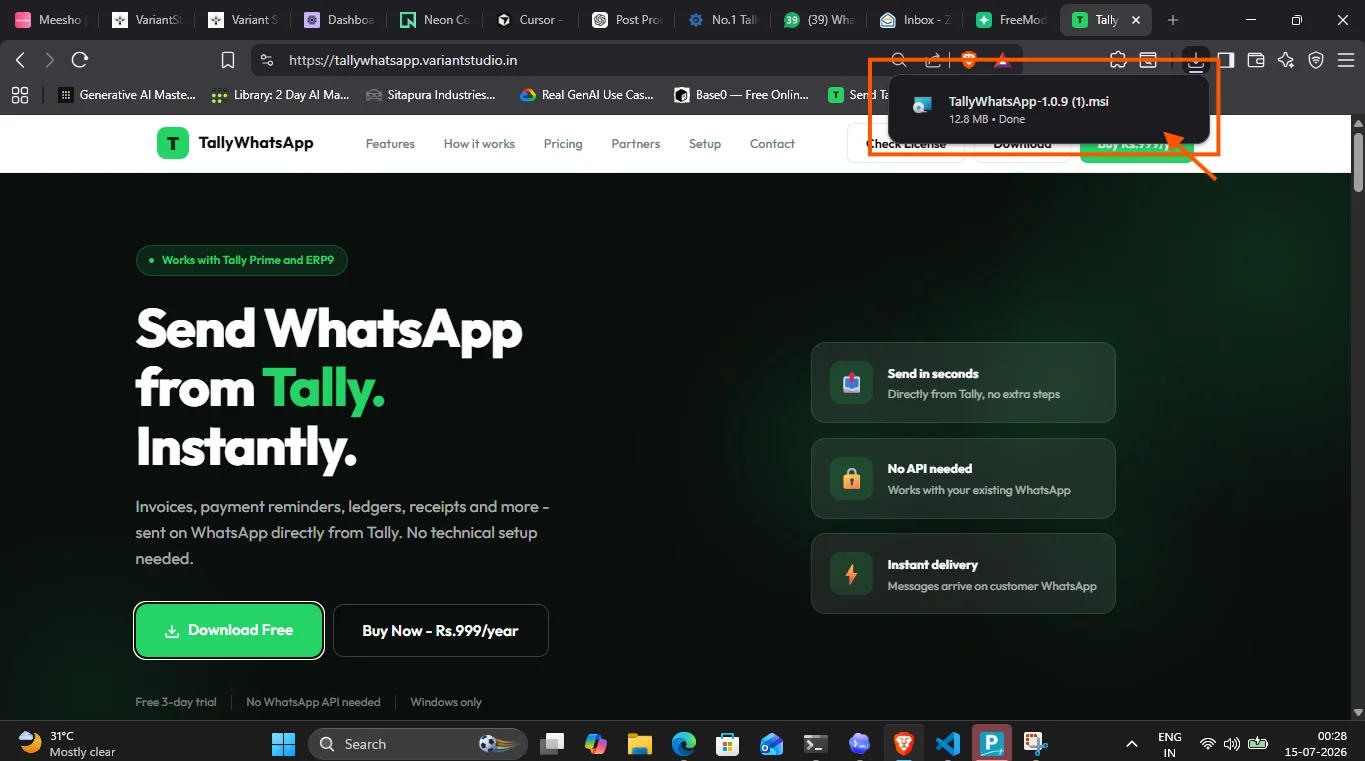This screenshot has height=761, width=1365.
Task: Open How it works nav link
Action: coord(479,144)
